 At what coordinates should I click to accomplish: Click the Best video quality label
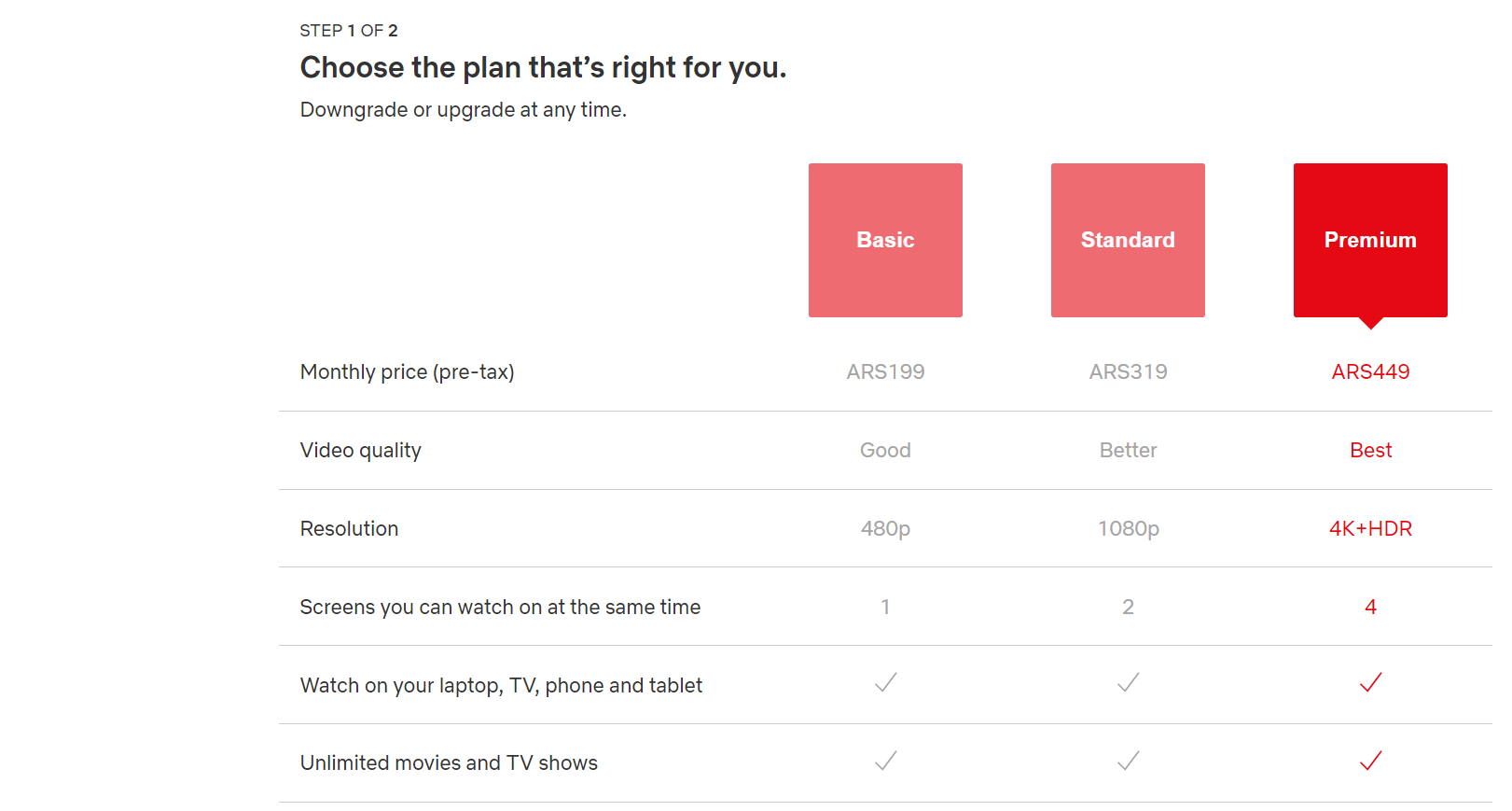click(1370, 450)
